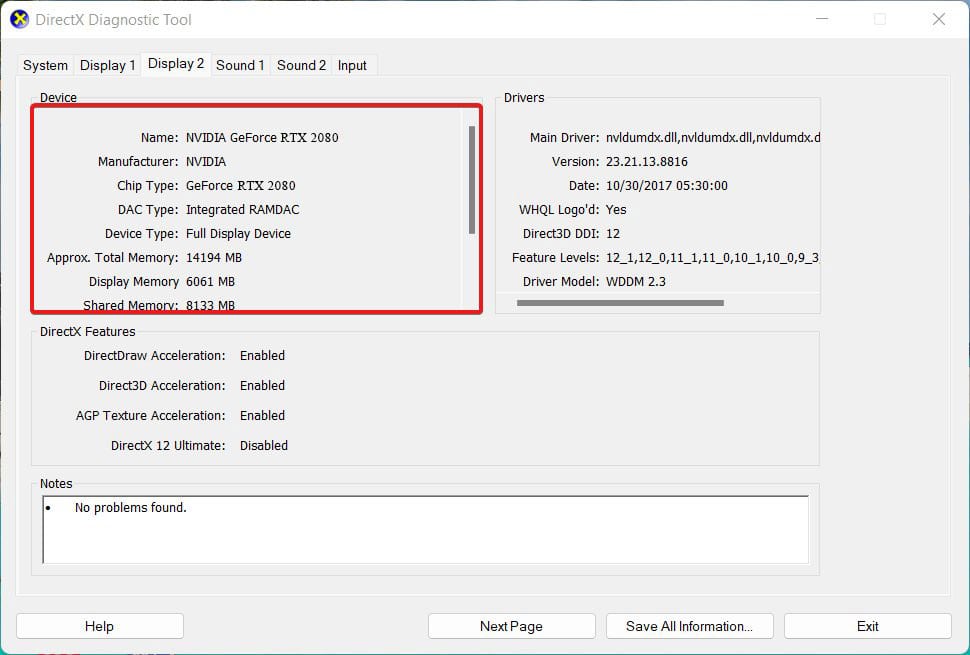This screenshot has height=655, width=970.
Task: Click the Drivers panel horizontal scrollbar
Action: pyautogui.click(x=619, y=302)
